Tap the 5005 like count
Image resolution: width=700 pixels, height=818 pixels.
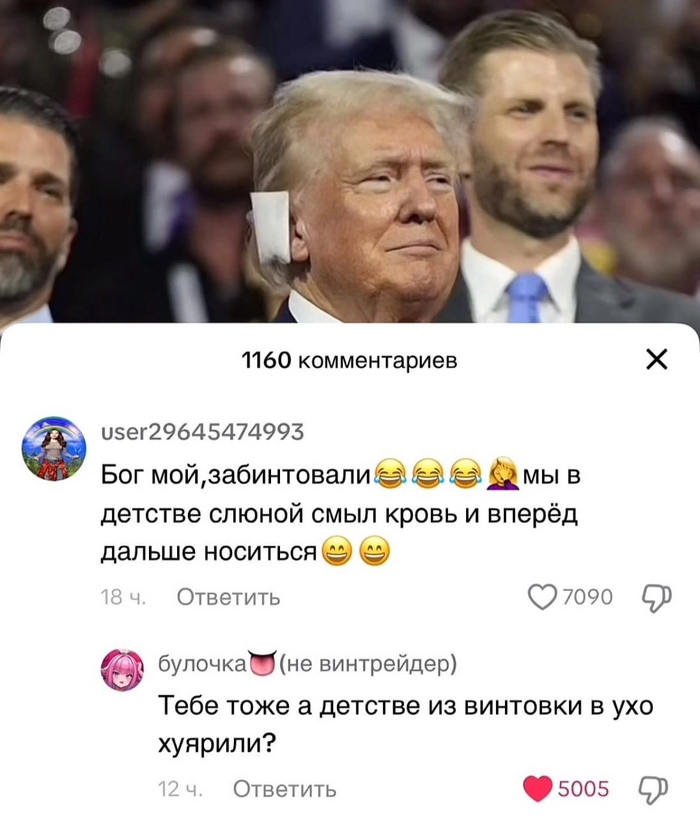[x=584, y=789]
